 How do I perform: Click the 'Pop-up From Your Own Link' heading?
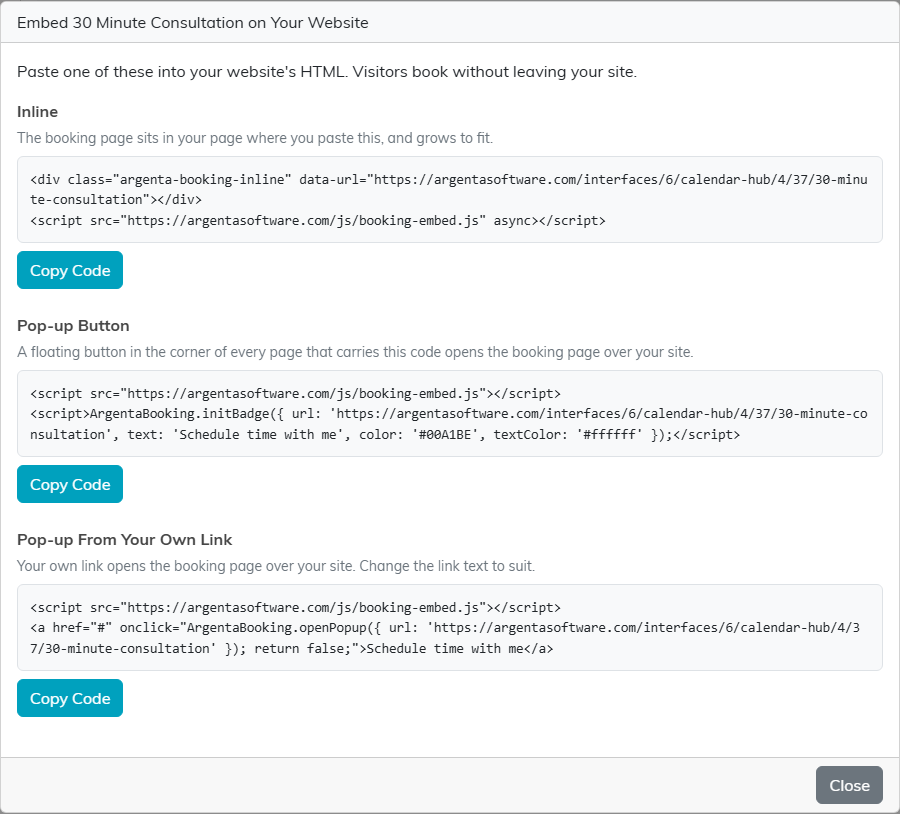point(125,540)
